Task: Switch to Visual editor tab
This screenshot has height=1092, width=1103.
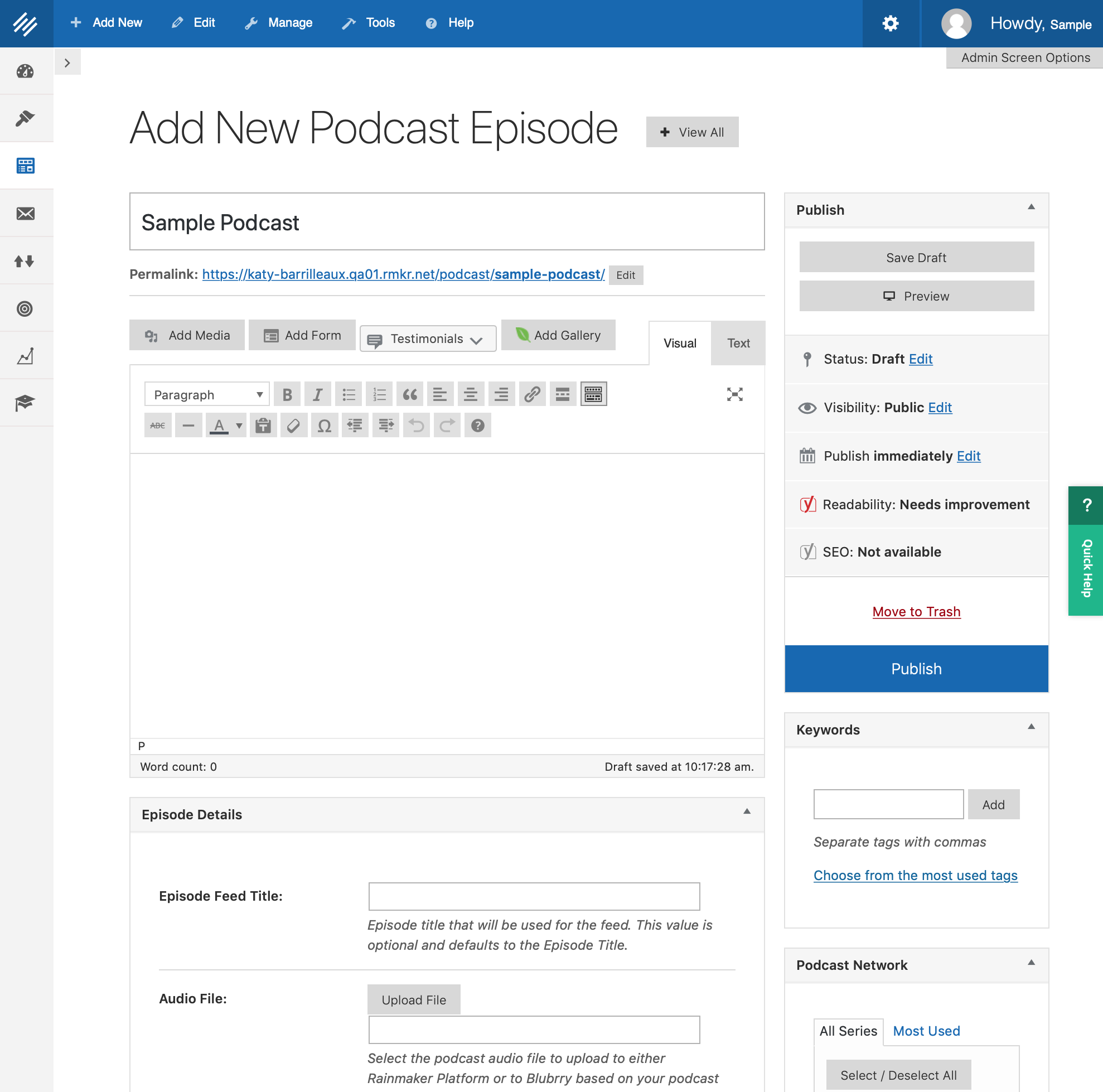Action: click(x=680, y=343)
